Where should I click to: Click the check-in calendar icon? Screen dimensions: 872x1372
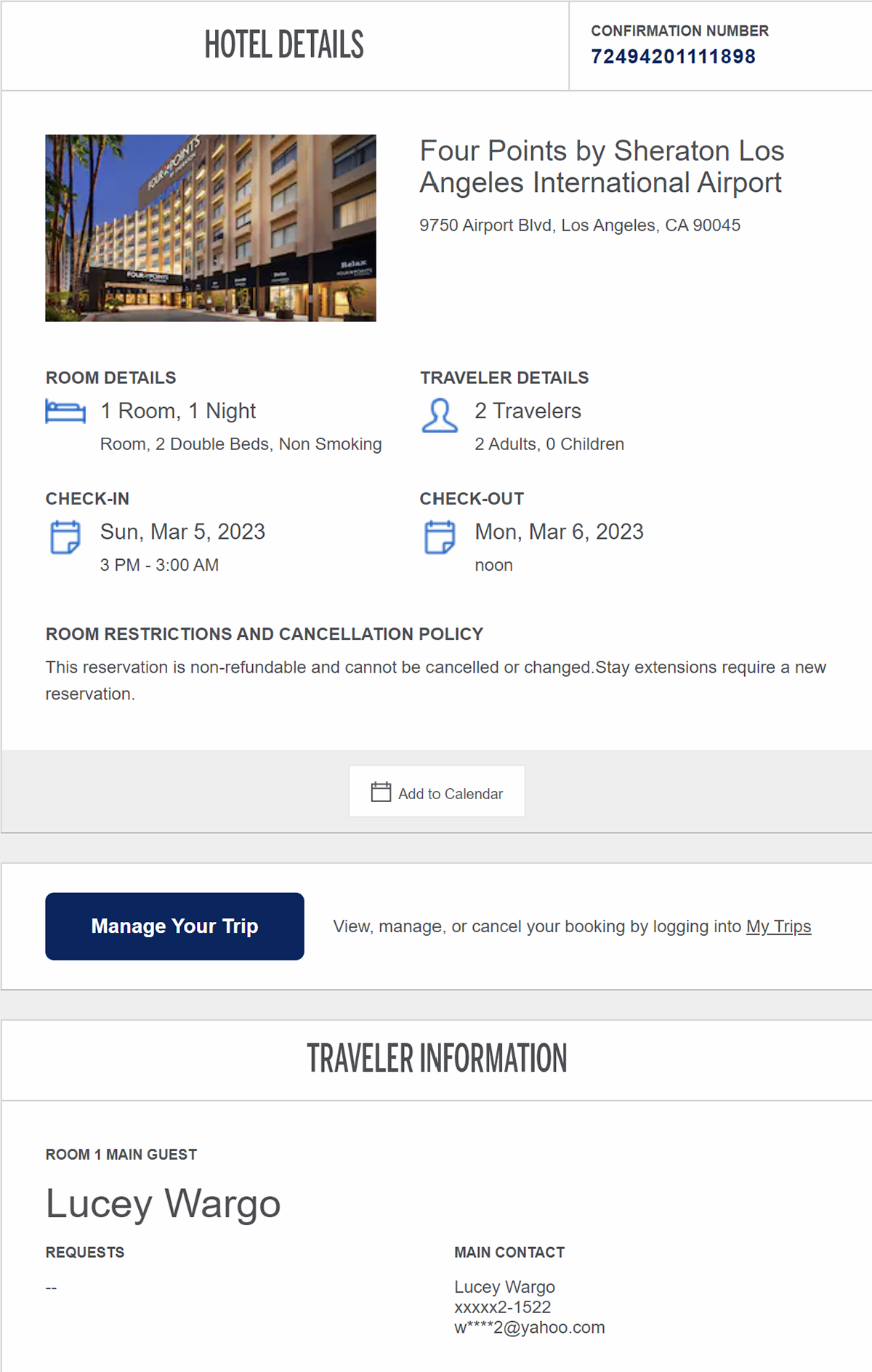65,537
